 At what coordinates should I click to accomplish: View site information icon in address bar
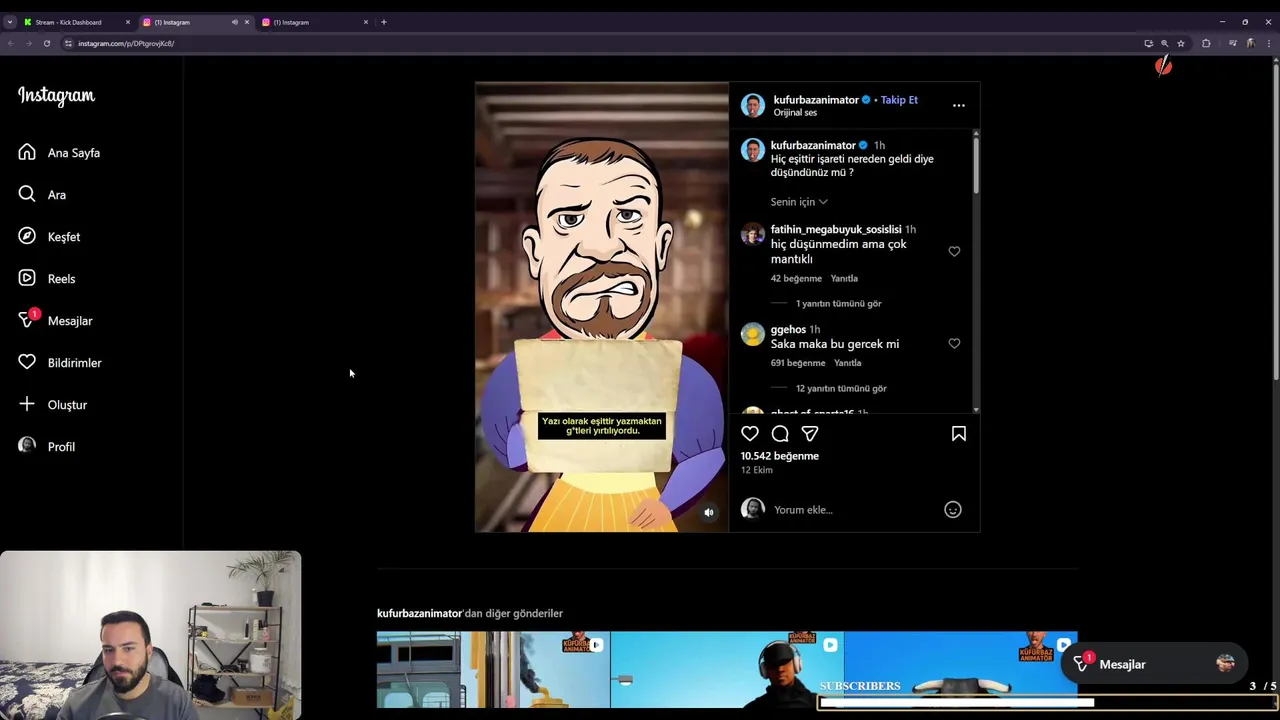(68, 43)
